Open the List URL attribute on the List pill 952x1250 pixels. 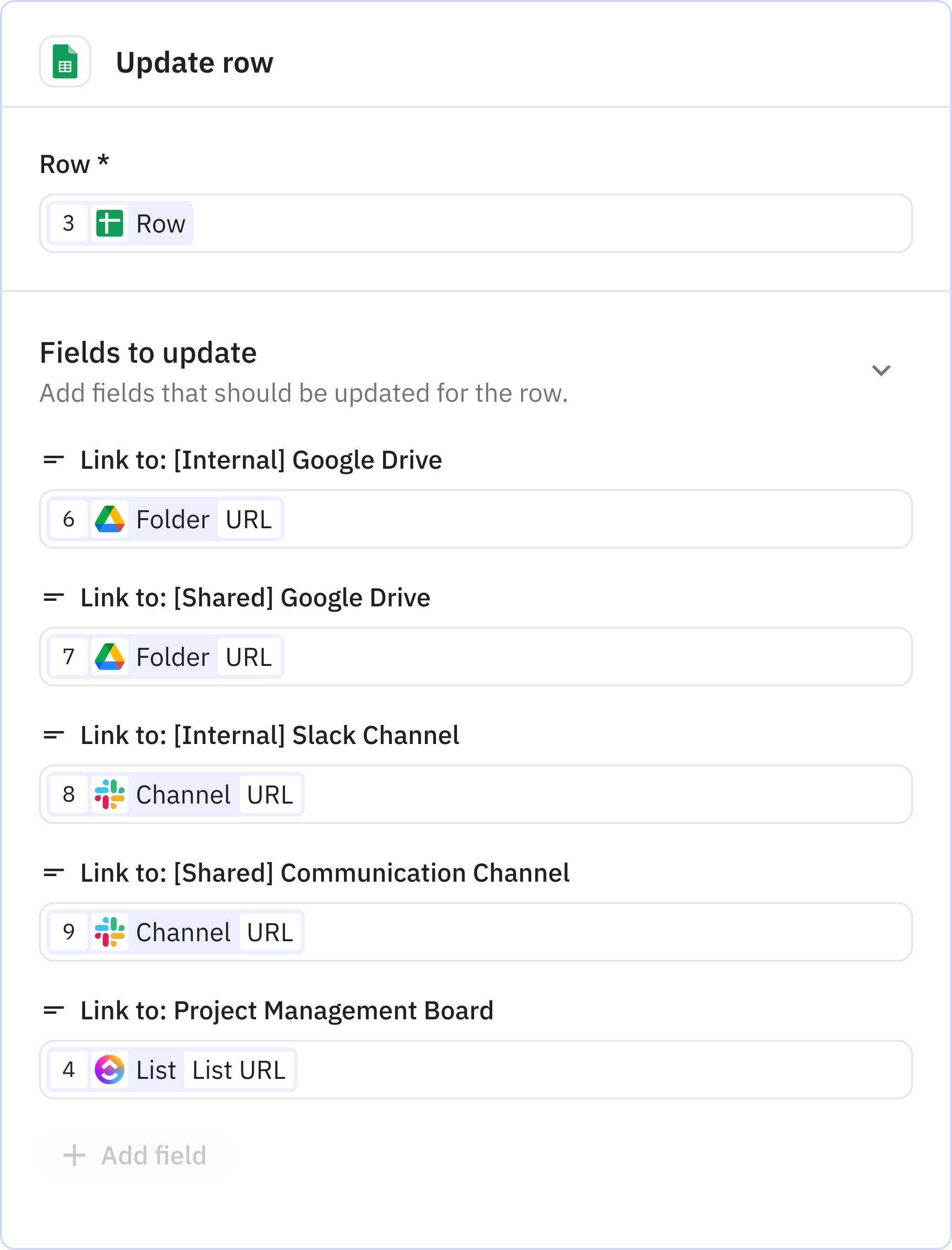coord(238,1069)
